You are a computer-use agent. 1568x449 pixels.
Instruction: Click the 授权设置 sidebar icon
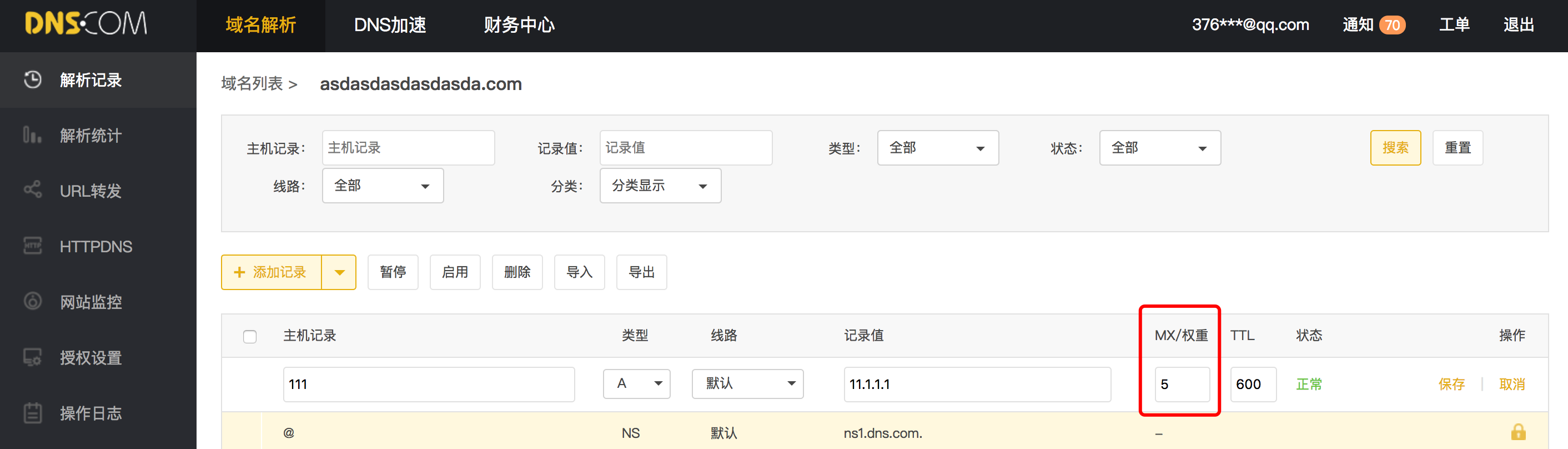point(32,357)
